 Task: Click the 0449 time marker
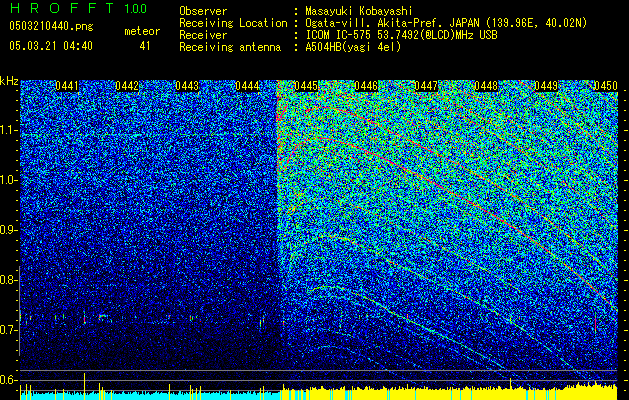pos(546,86)
